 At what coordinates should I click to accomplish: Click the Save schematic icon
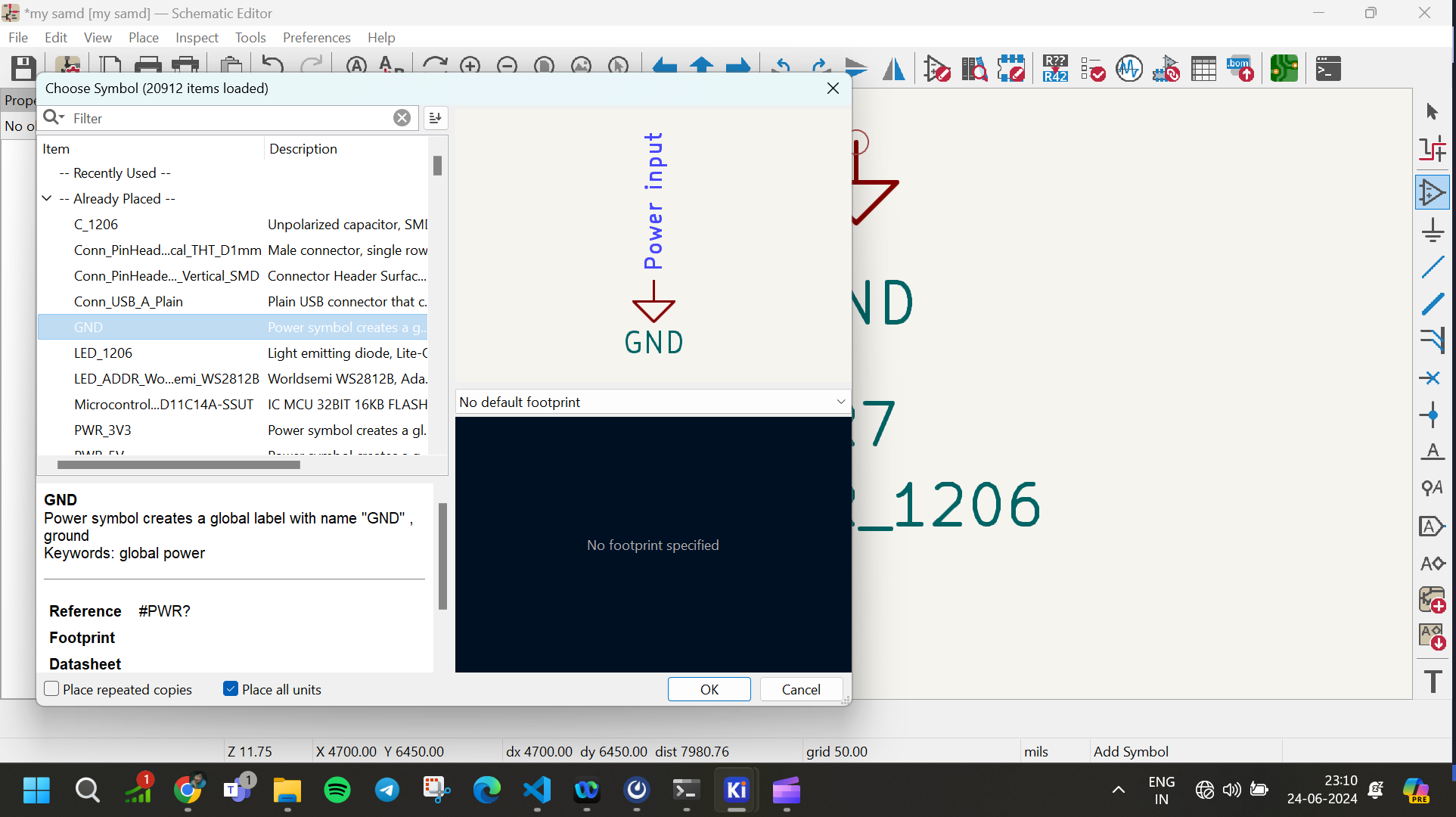pyautogui.click(x=23, y=68)
